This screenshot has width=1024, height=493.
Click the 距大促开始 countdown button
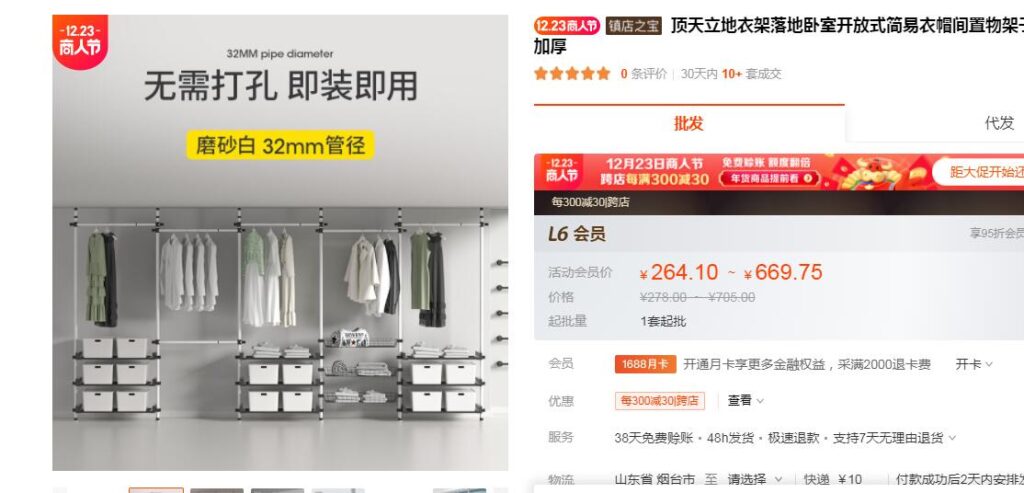pos(978,172)
